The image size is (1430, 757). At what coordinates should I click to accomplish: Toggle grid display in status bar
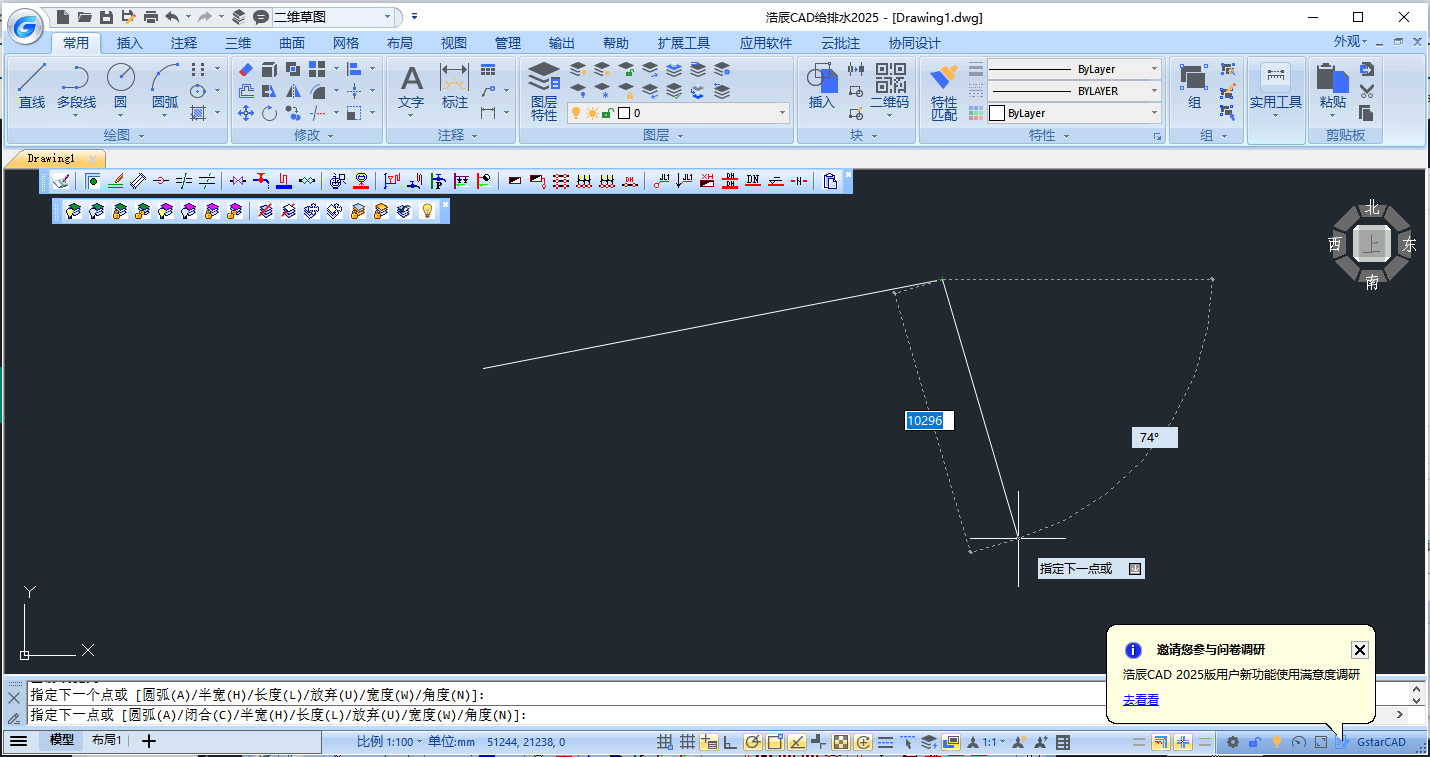pos(688,742)
